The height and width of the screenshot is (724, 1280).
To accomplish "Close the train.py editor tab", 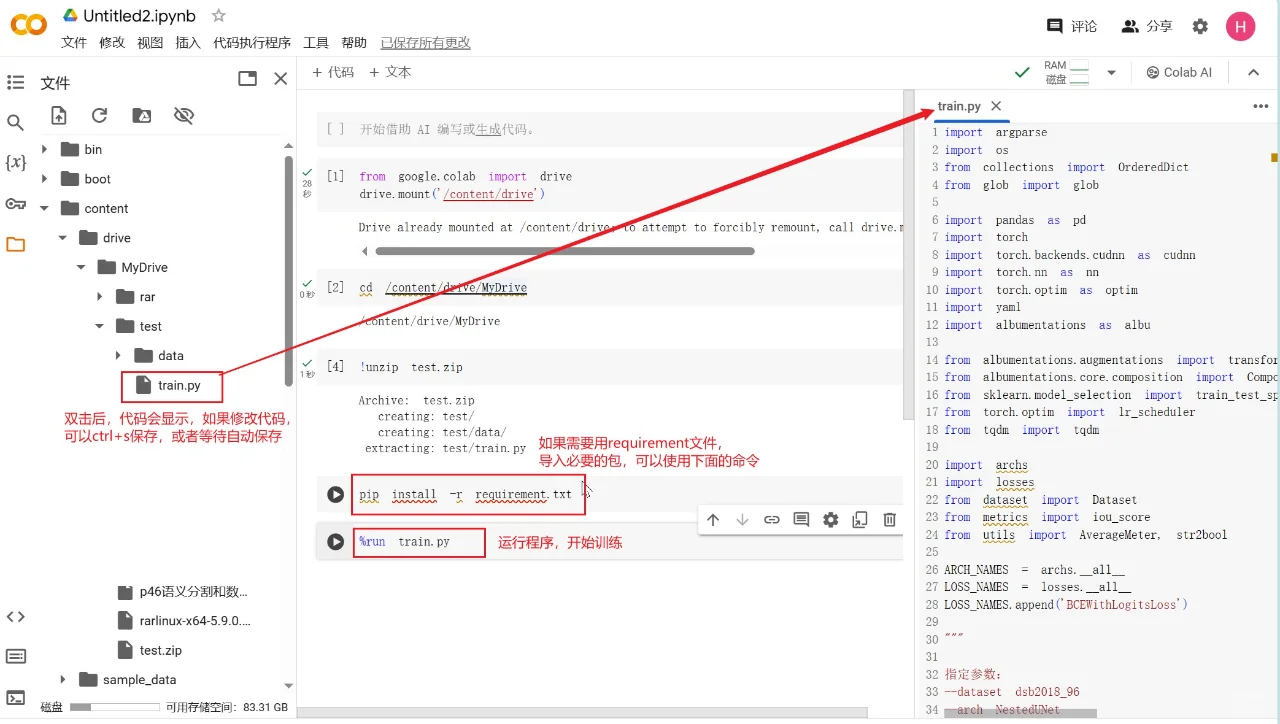I will (996, 106).
